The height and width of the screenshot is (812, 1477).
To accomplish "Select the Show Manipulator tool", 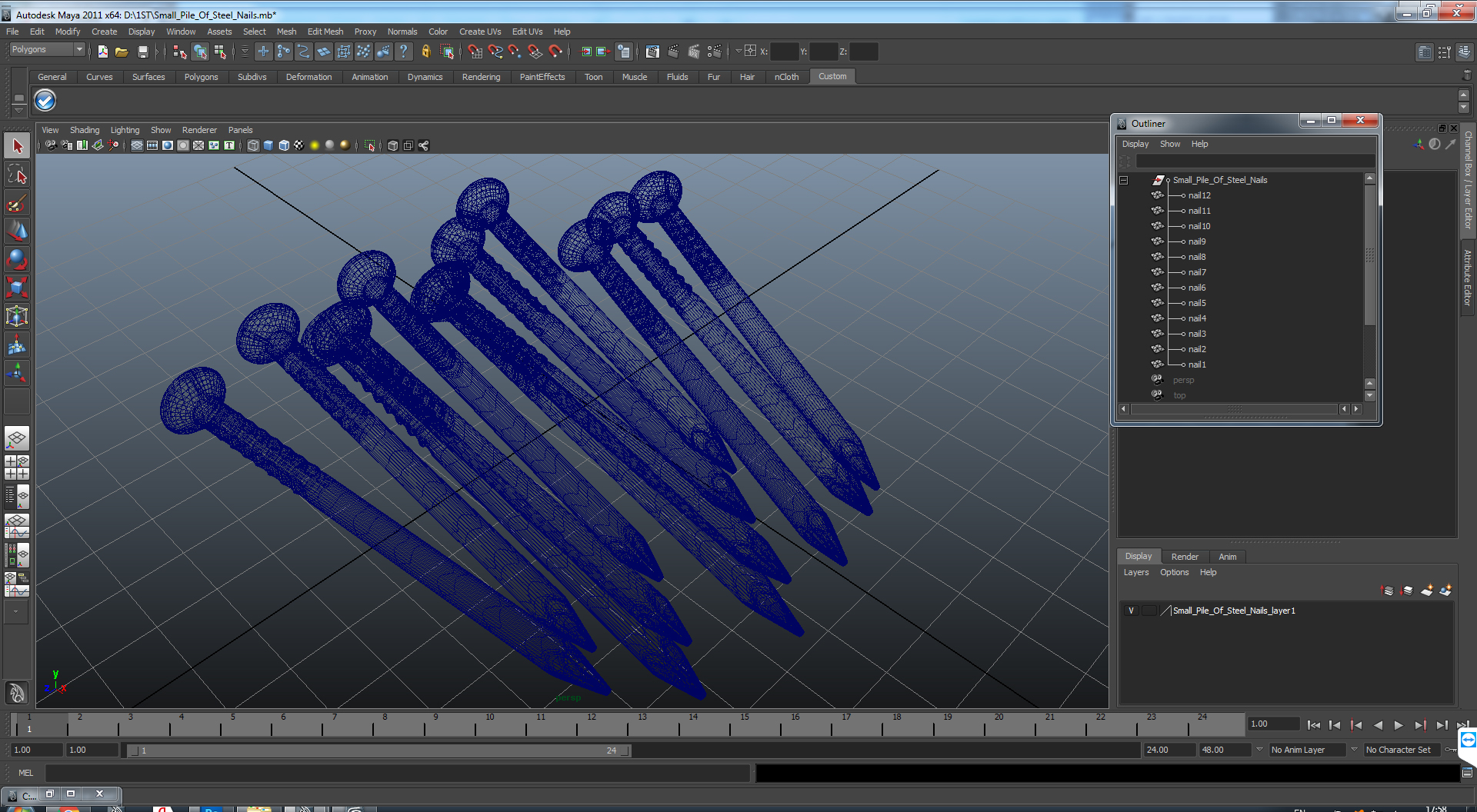I will 17,374.
